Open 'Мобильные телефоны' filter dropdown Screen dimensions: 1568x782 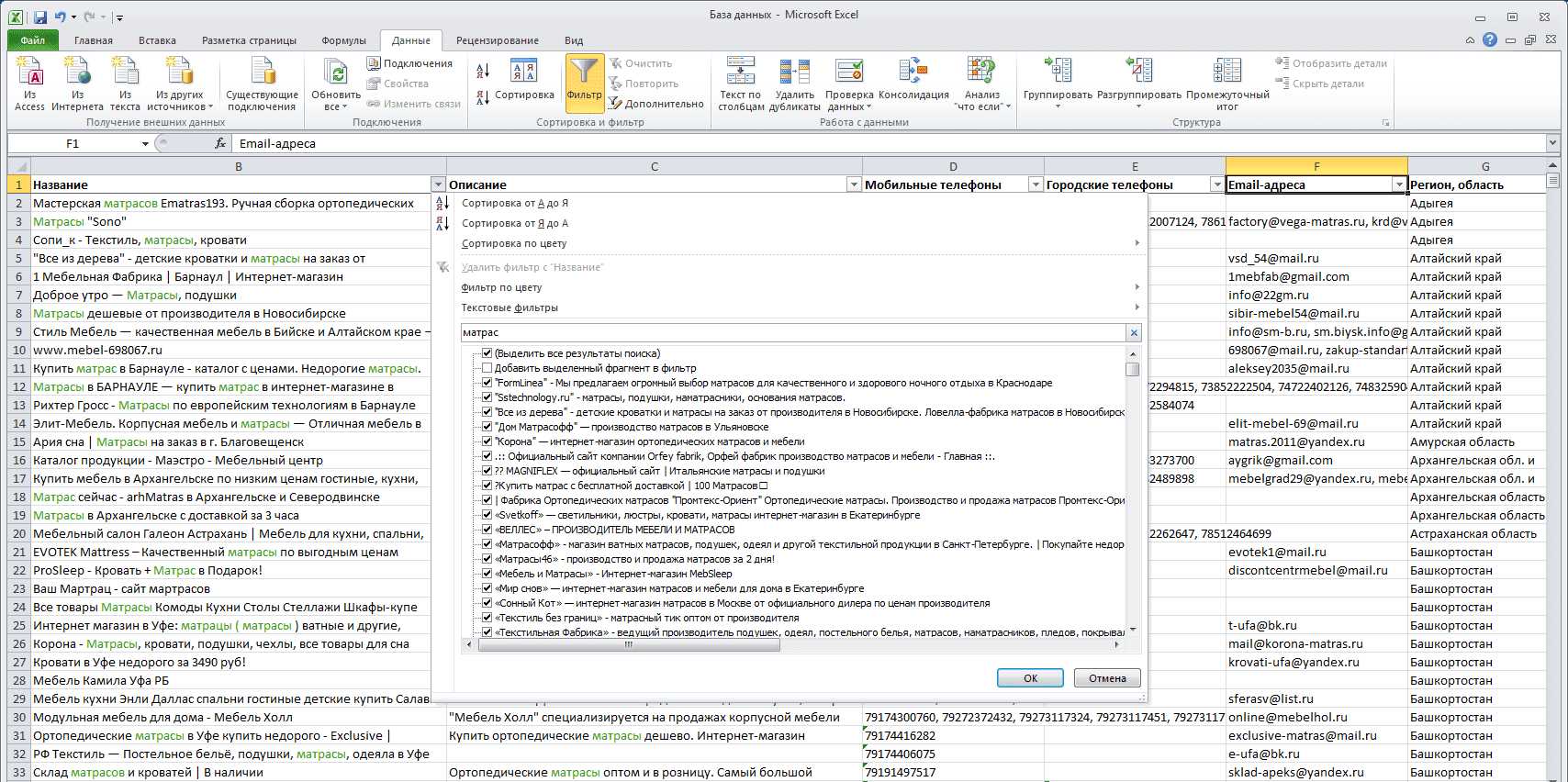tap(1036, 184)
